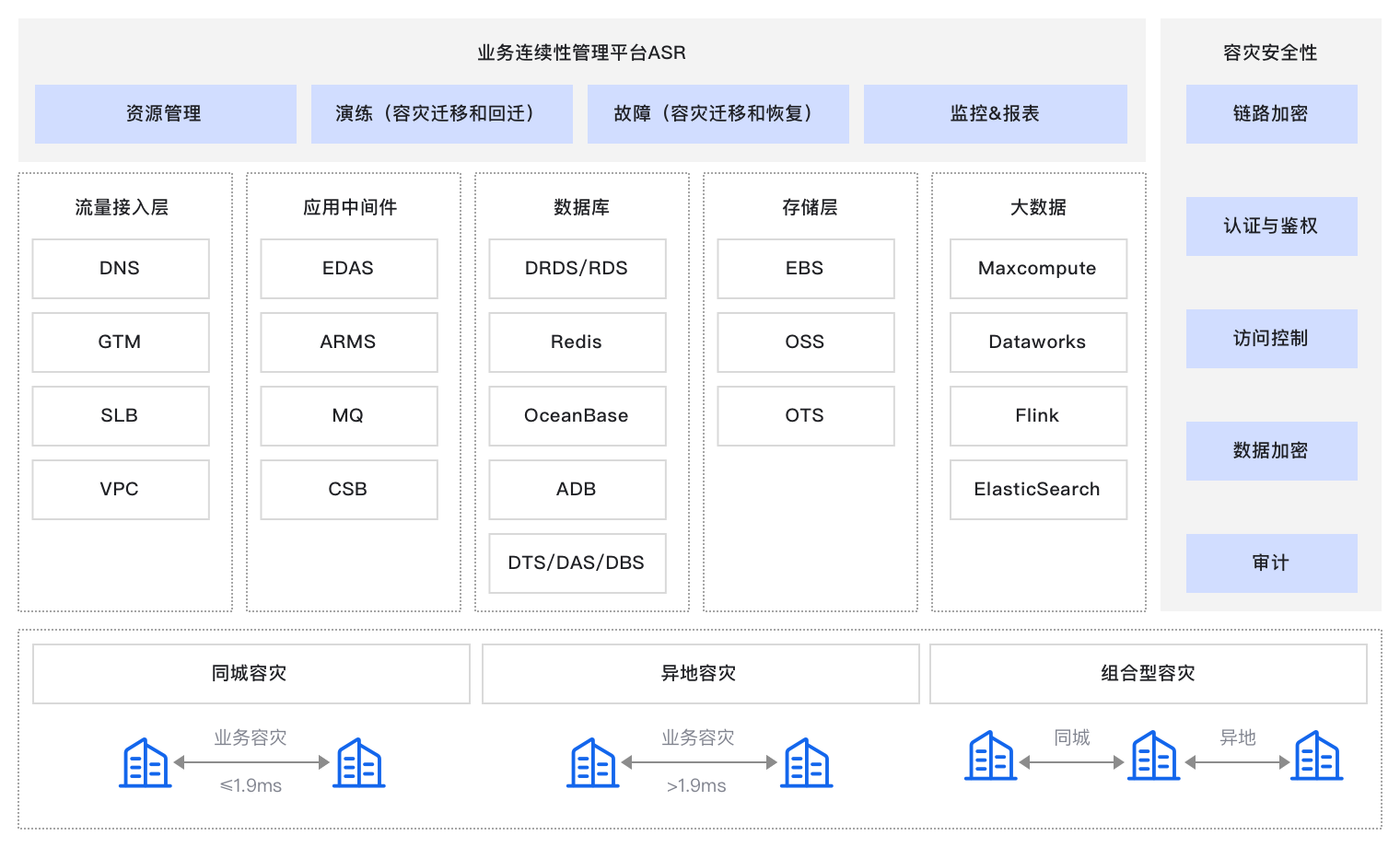Select the 异地容灾 box

pos(701,674)
